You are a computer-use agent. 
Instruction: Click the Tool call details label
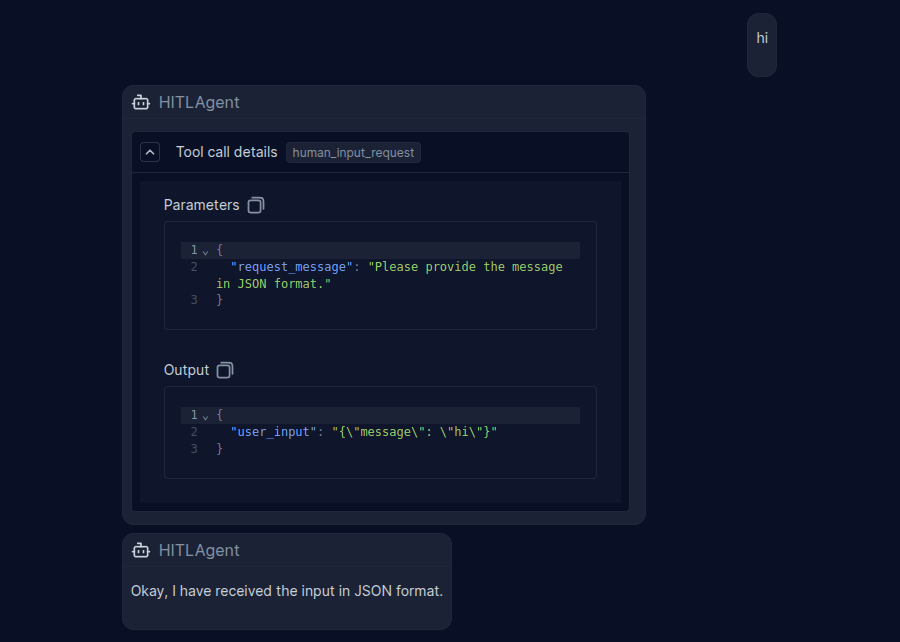(227, 152)
